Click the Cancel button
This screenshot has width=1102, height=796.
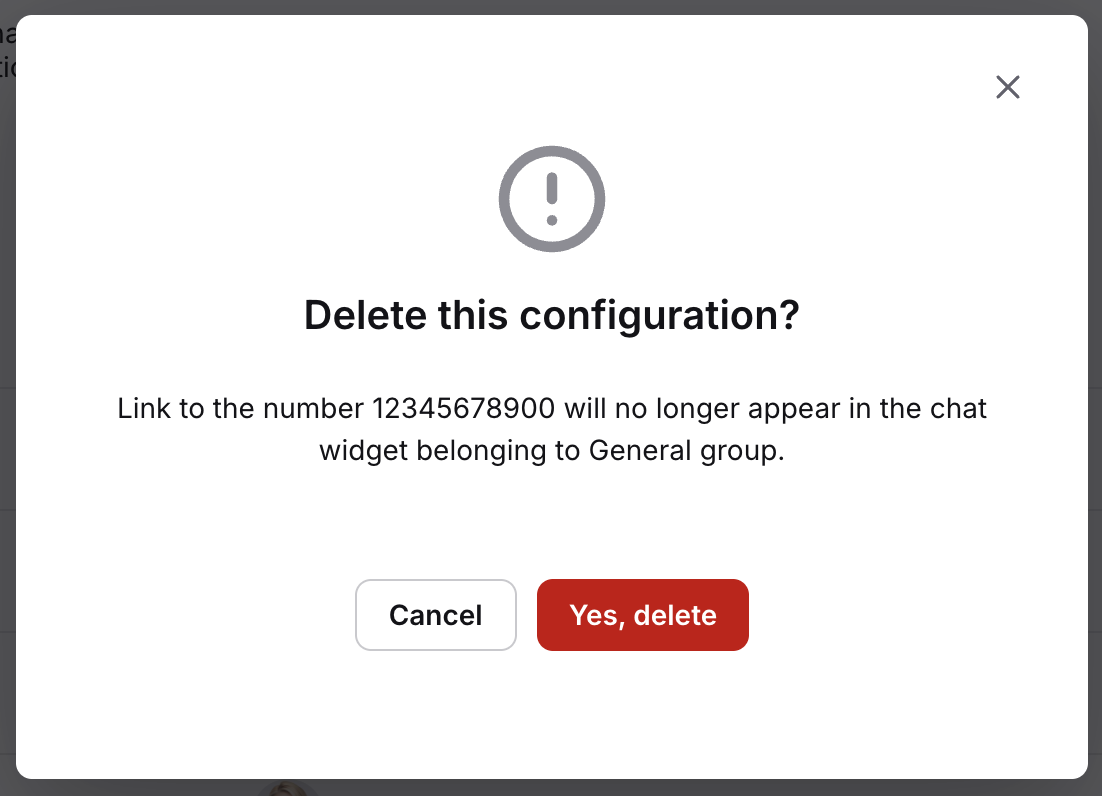[436, 615]
